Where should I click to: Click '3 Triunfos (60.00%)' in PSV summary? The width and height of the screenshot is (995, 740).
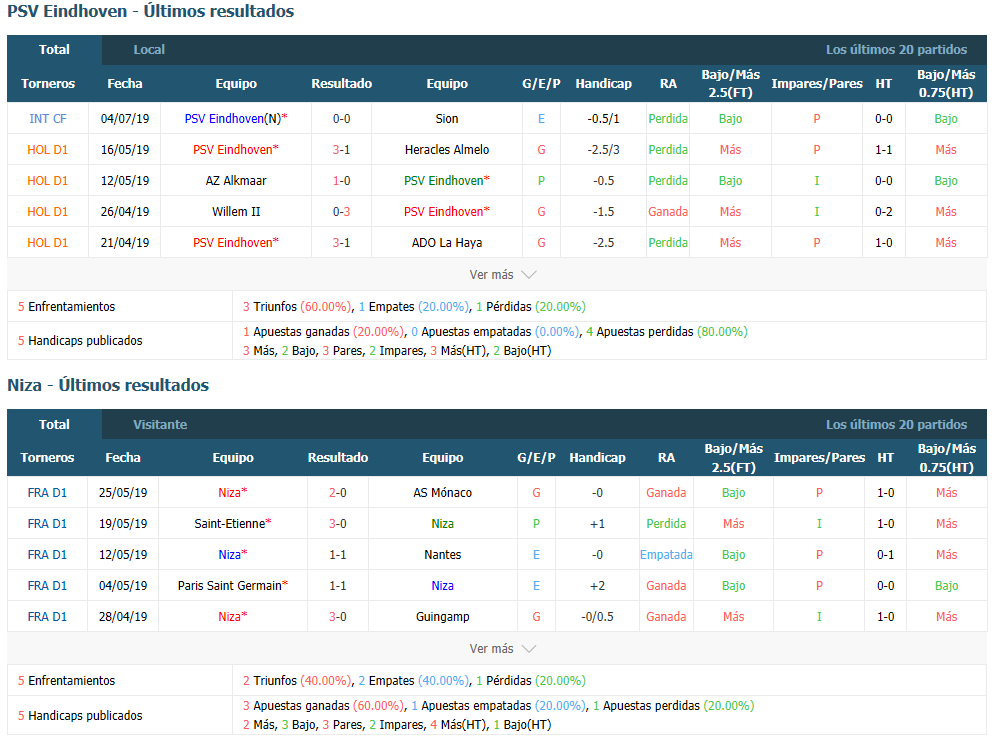[x=297, y=307]
